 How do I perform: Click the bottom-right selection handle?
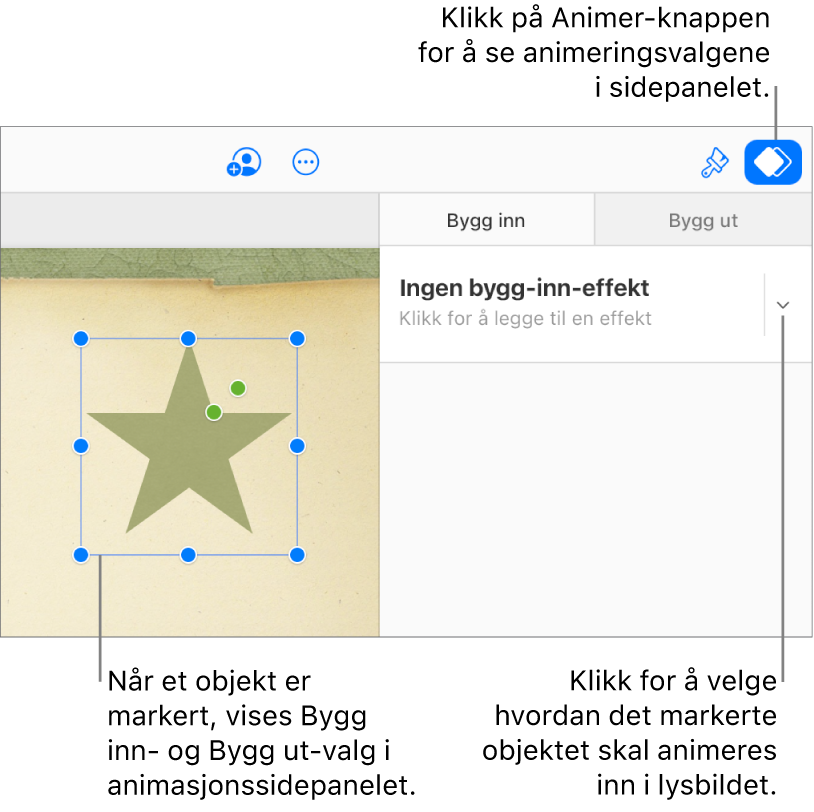(296, 555)
